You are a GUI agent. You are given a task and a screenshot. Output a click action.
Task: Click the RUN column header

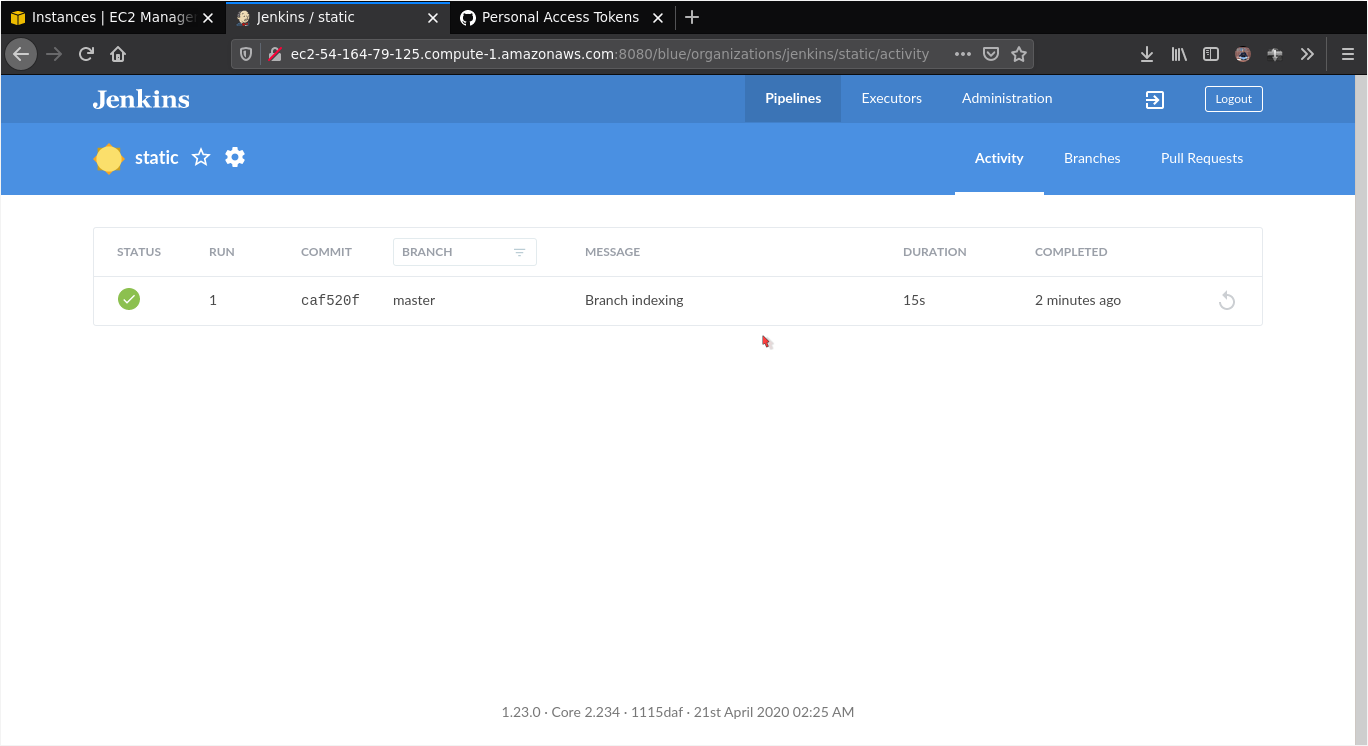222,252
